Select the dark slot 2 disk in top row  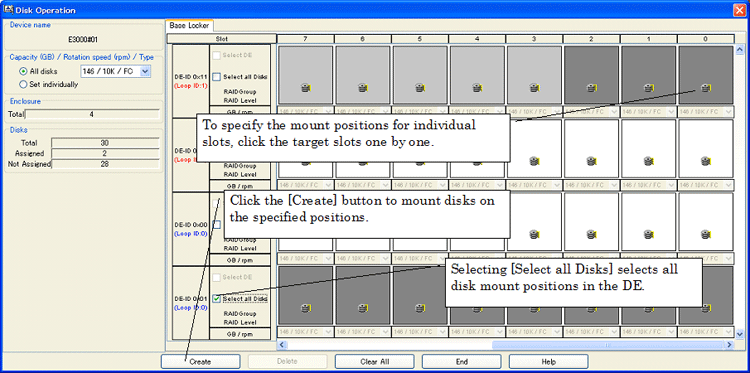click(591, 75)
